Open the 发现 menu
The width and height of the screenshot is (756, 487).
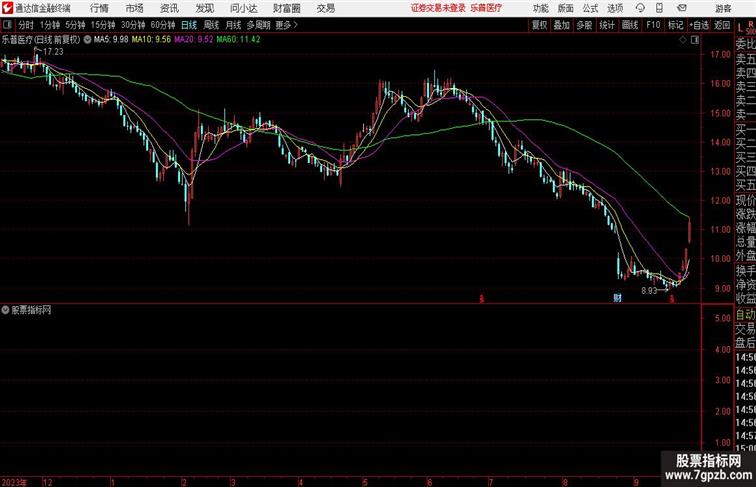click(204, 8)
